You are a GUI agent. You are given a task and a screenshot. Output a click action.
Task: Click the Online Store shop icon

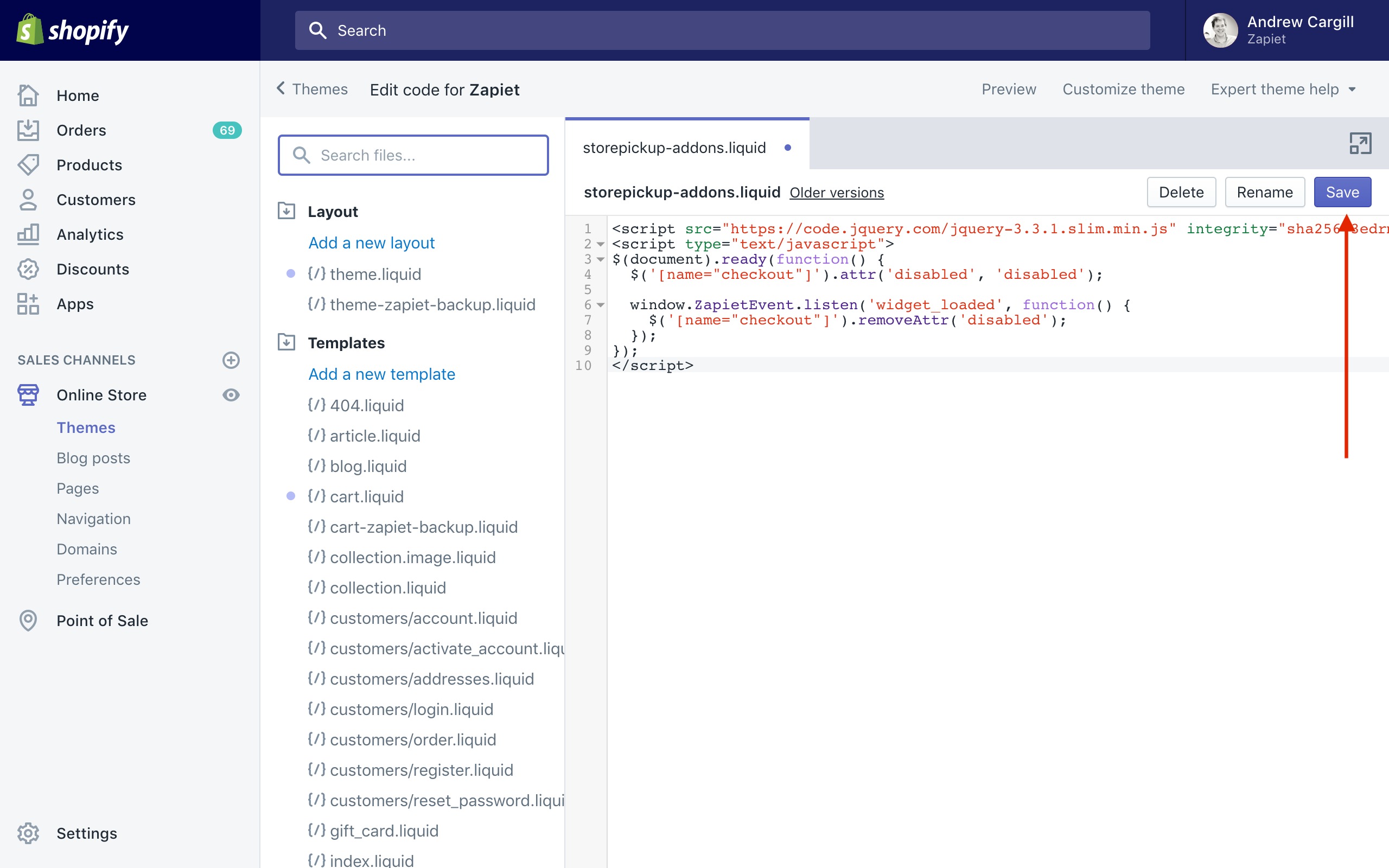click(x=28, y=395)
